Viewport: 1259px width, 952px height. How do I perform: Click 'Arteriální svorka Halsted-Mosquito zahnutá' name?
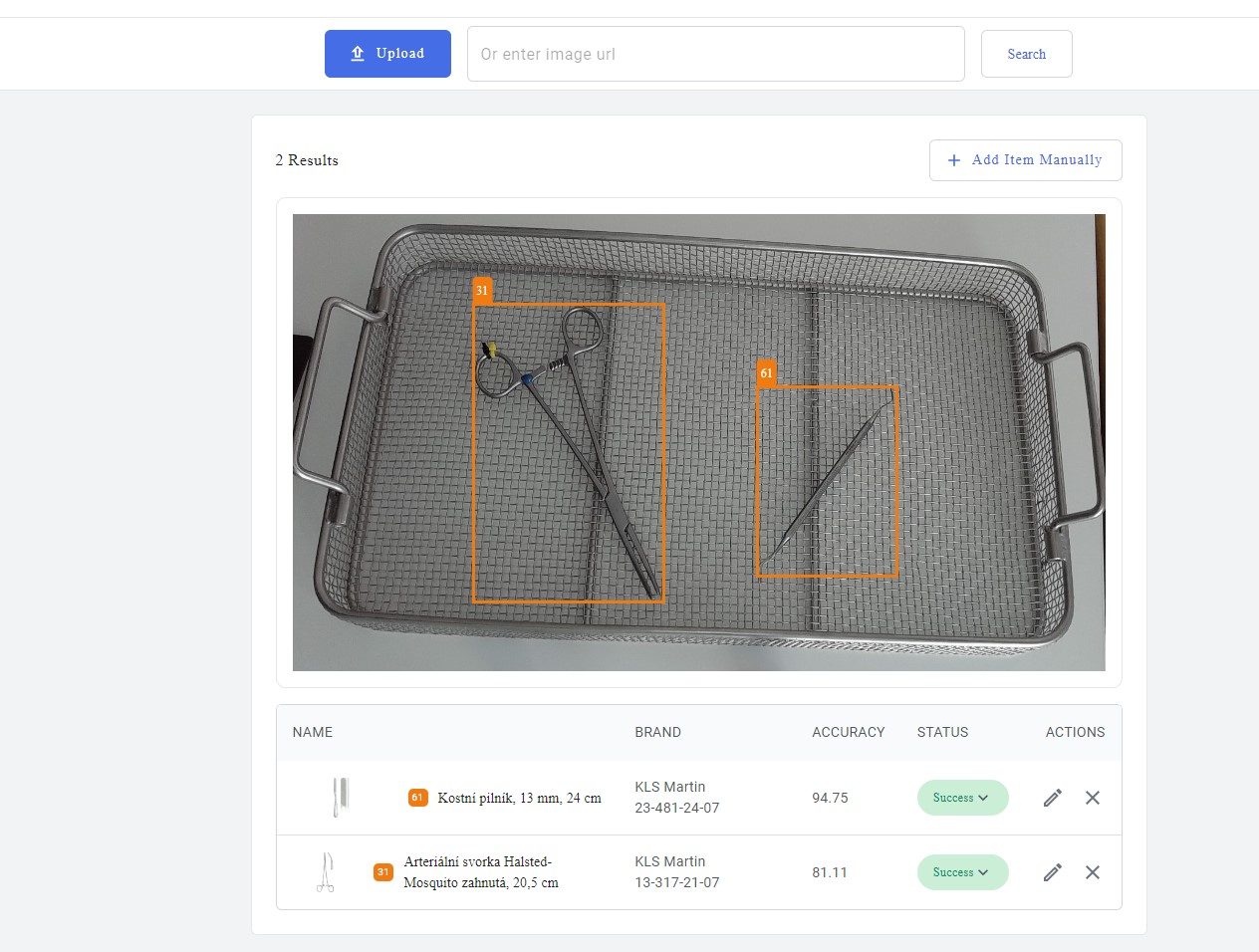pos(481,872)
